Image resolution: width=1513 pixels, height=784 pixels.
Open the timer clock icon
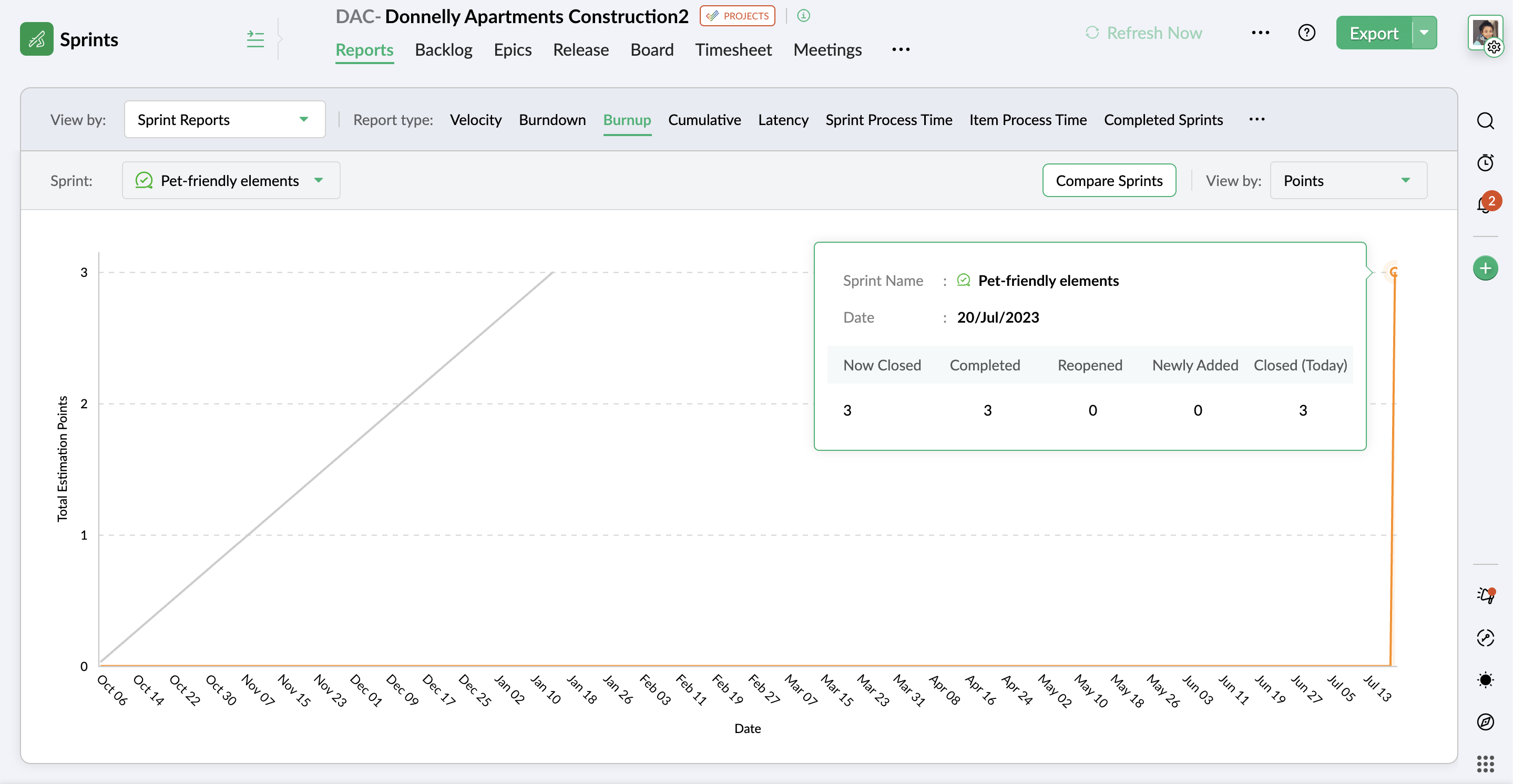coord(1485,163)
